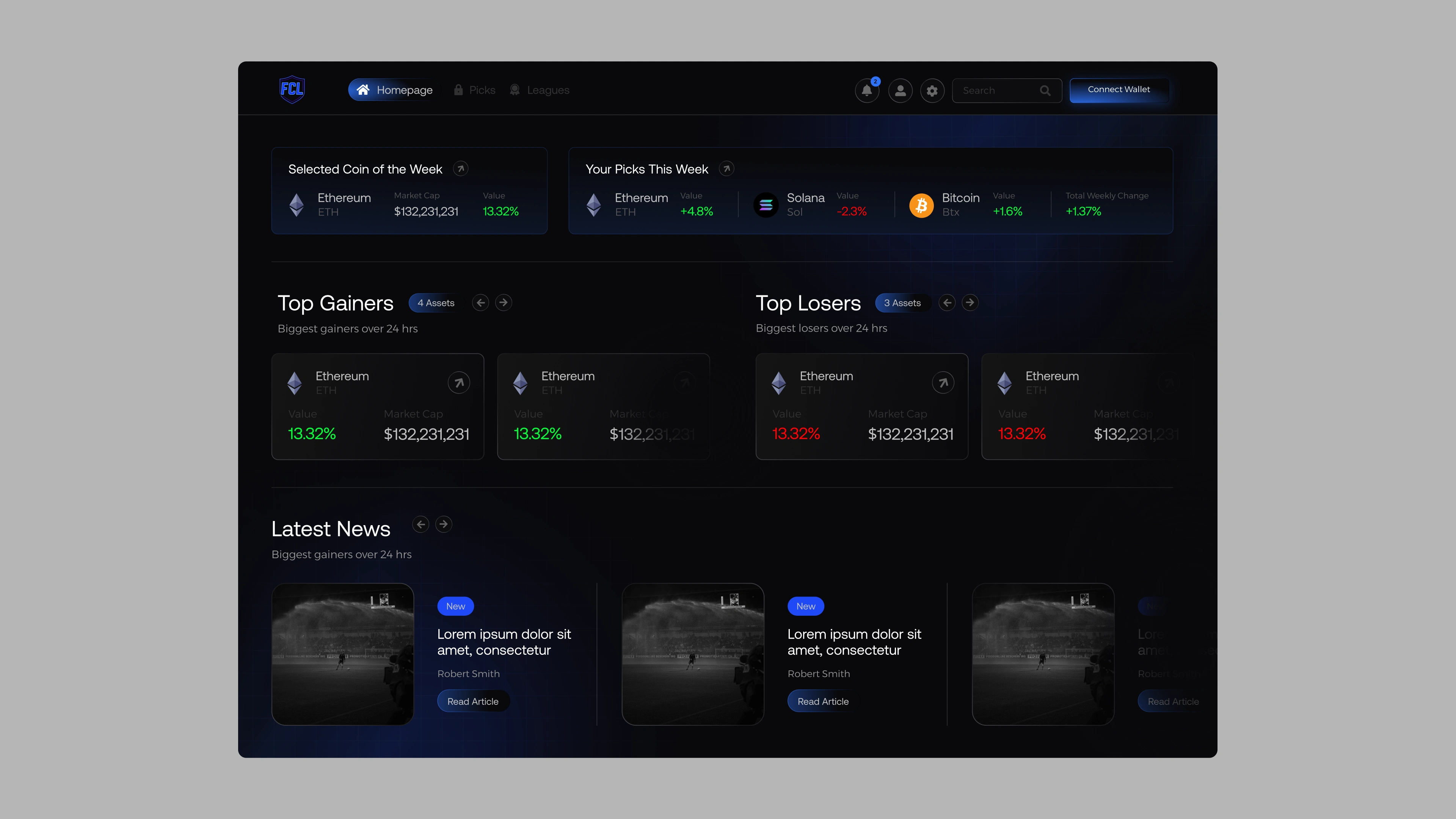This screenshot has height=819, width=1456.
Task: Open the notifications bell icon
Action: pos(866,91)
